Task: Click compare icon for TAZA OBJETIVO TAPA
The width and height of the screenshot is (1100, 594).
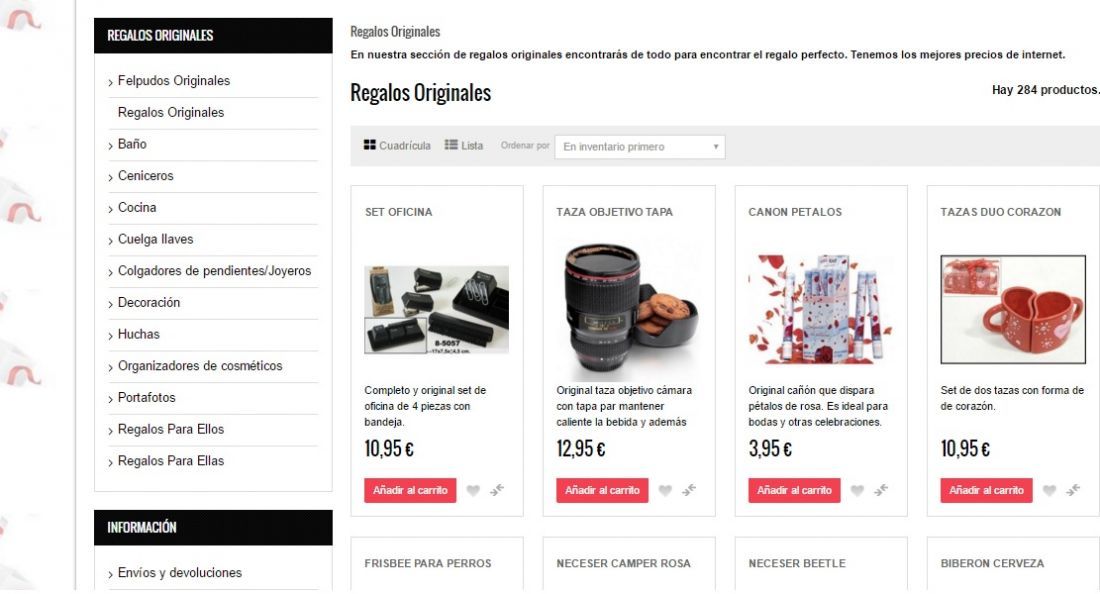Action: point(689,490)
